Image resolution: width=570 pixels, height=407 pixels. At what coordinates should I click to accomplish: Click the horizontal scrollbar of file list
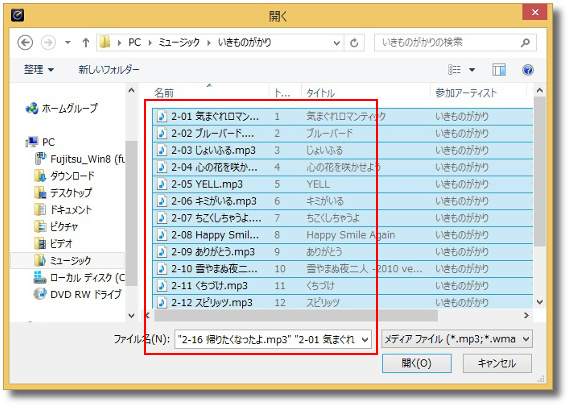pyautogui.click(x=296, y=316)
